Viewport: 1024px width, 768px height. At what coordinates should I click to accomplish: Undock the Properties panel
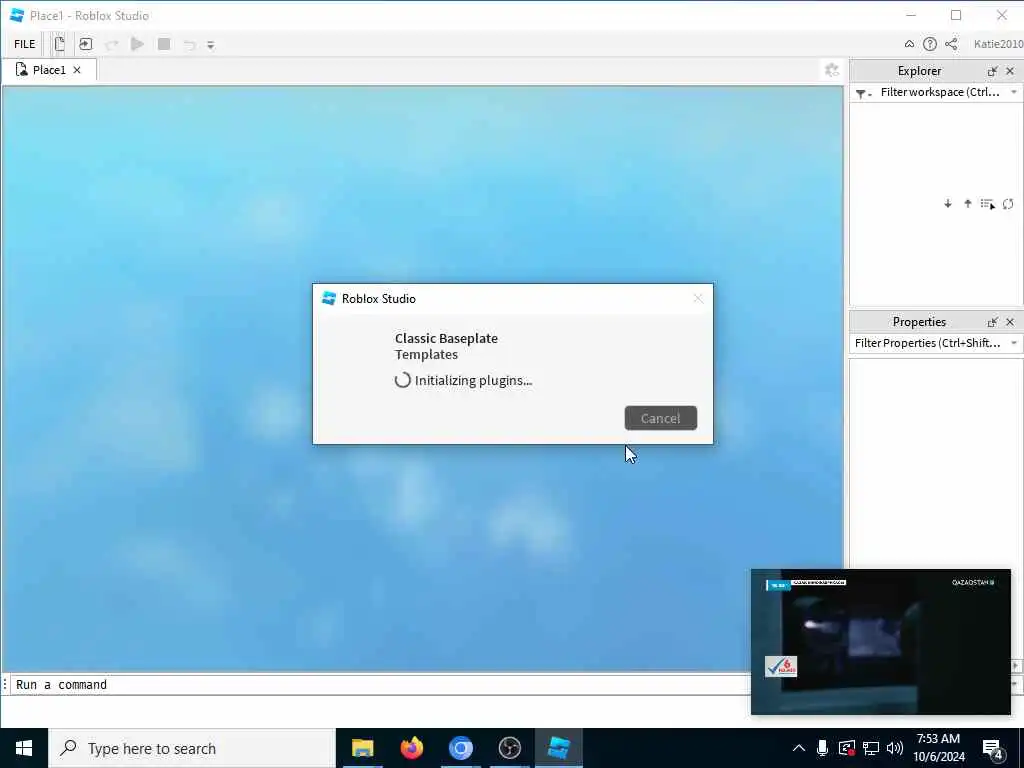993,322
